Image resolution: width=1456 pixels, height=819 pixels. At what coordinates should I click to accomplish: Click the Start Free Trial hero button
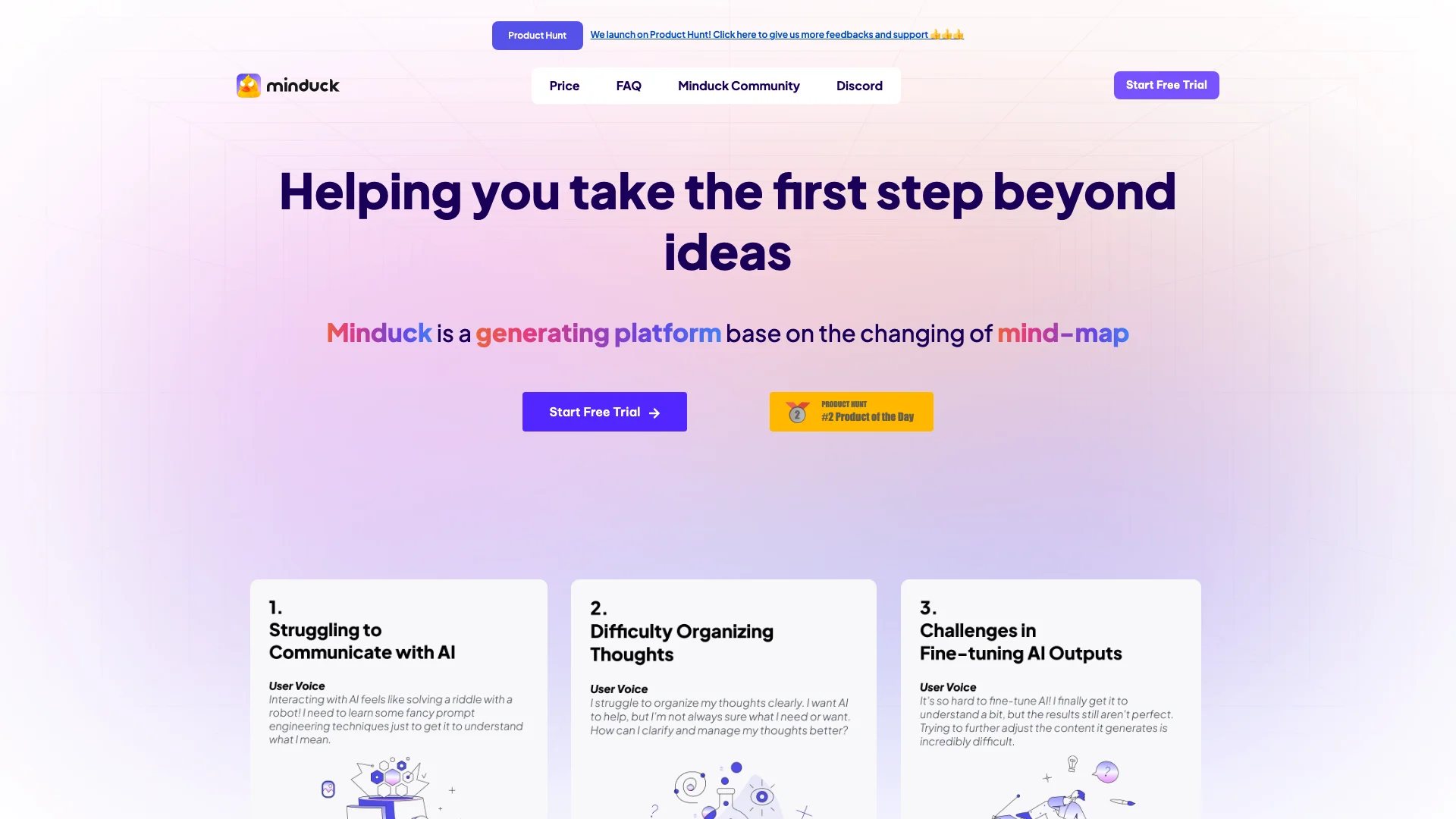[604, 411]
